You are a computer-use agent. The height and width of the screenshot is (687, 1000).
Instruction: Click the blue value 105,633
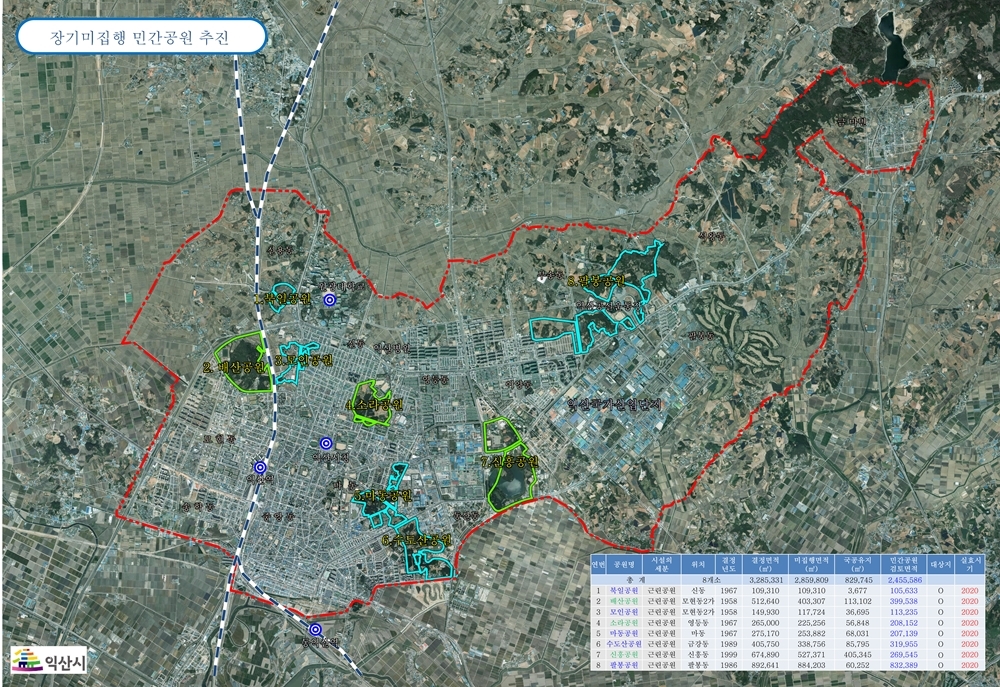[904, 591]
